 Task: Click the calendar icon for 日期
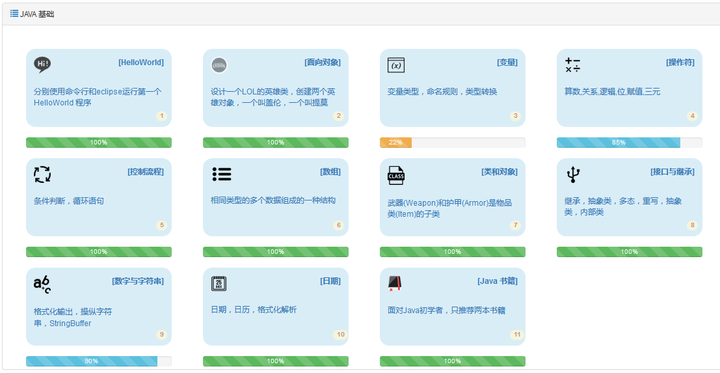click(x=219, y=284)
